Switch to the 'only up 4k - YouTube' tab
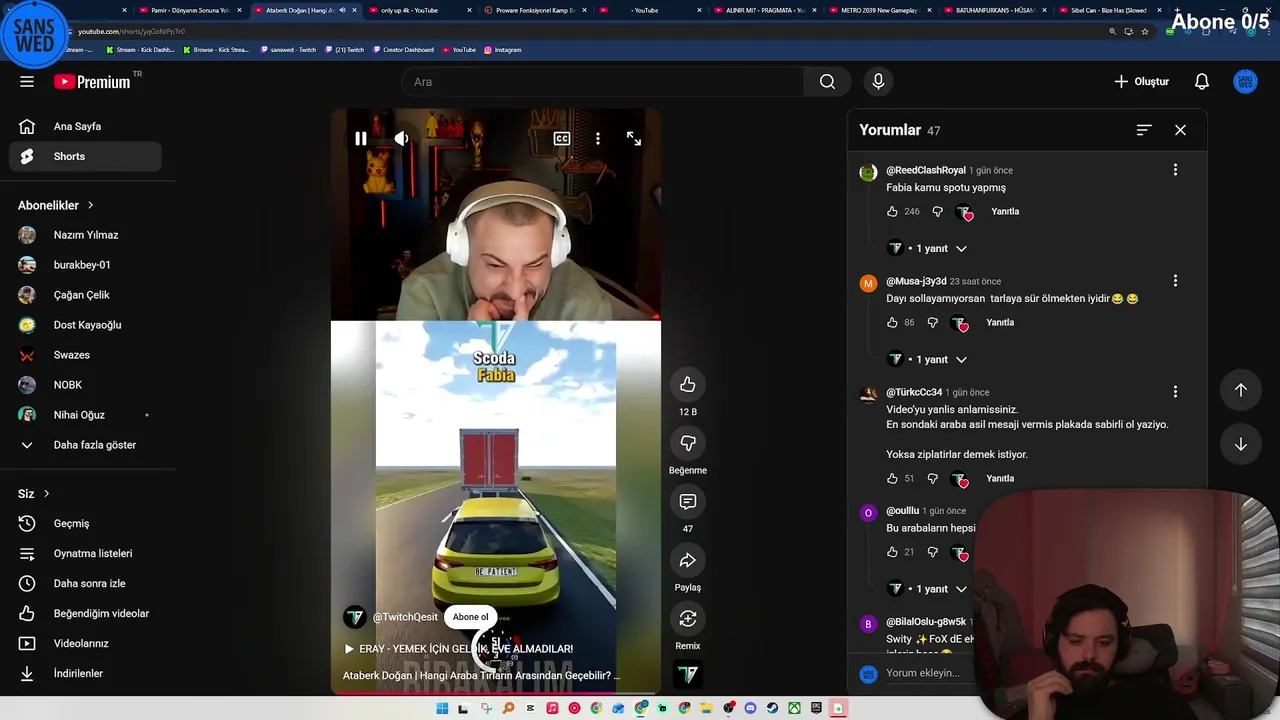This screenshot has height=720, width=1280. point(416,10)
